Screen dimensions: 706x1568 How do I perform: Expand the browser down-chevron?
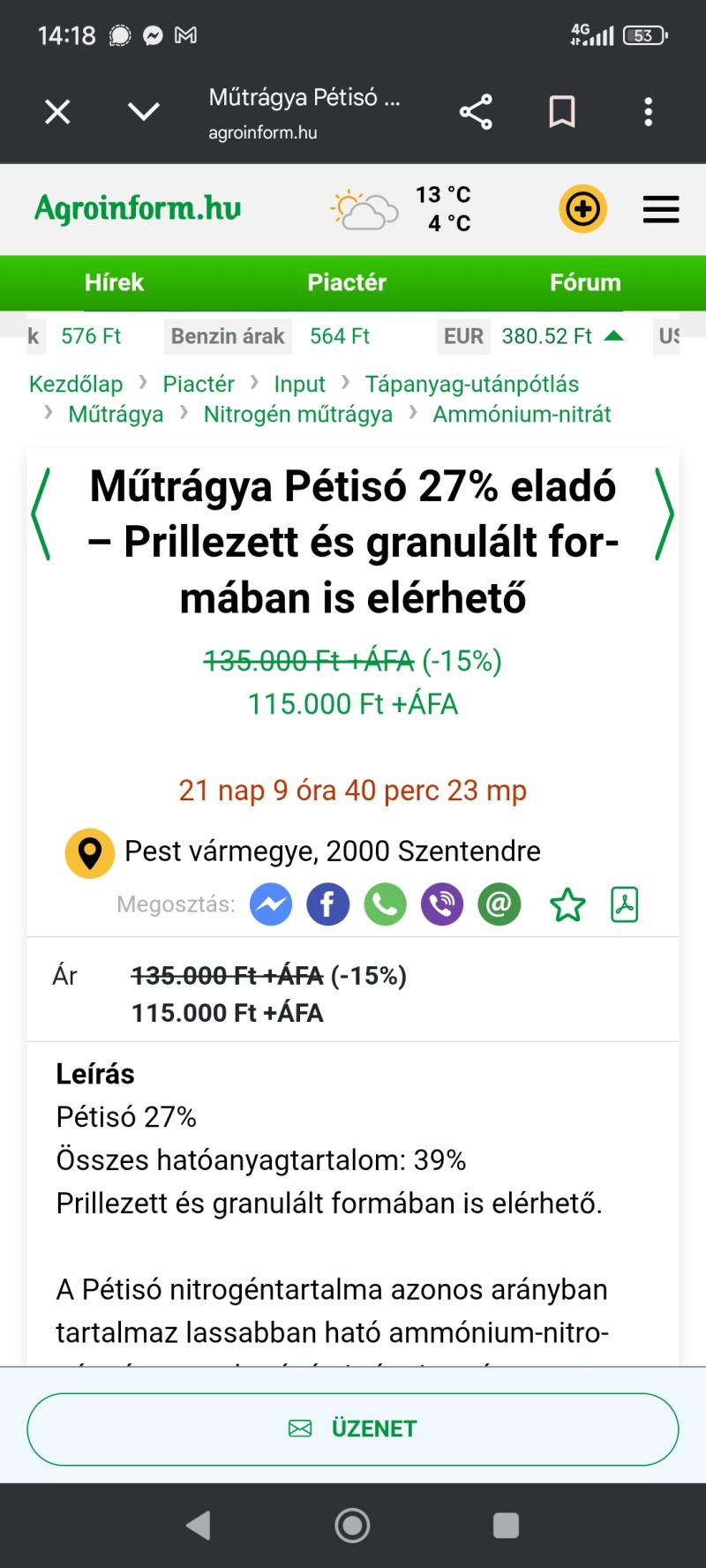(144, 112)
